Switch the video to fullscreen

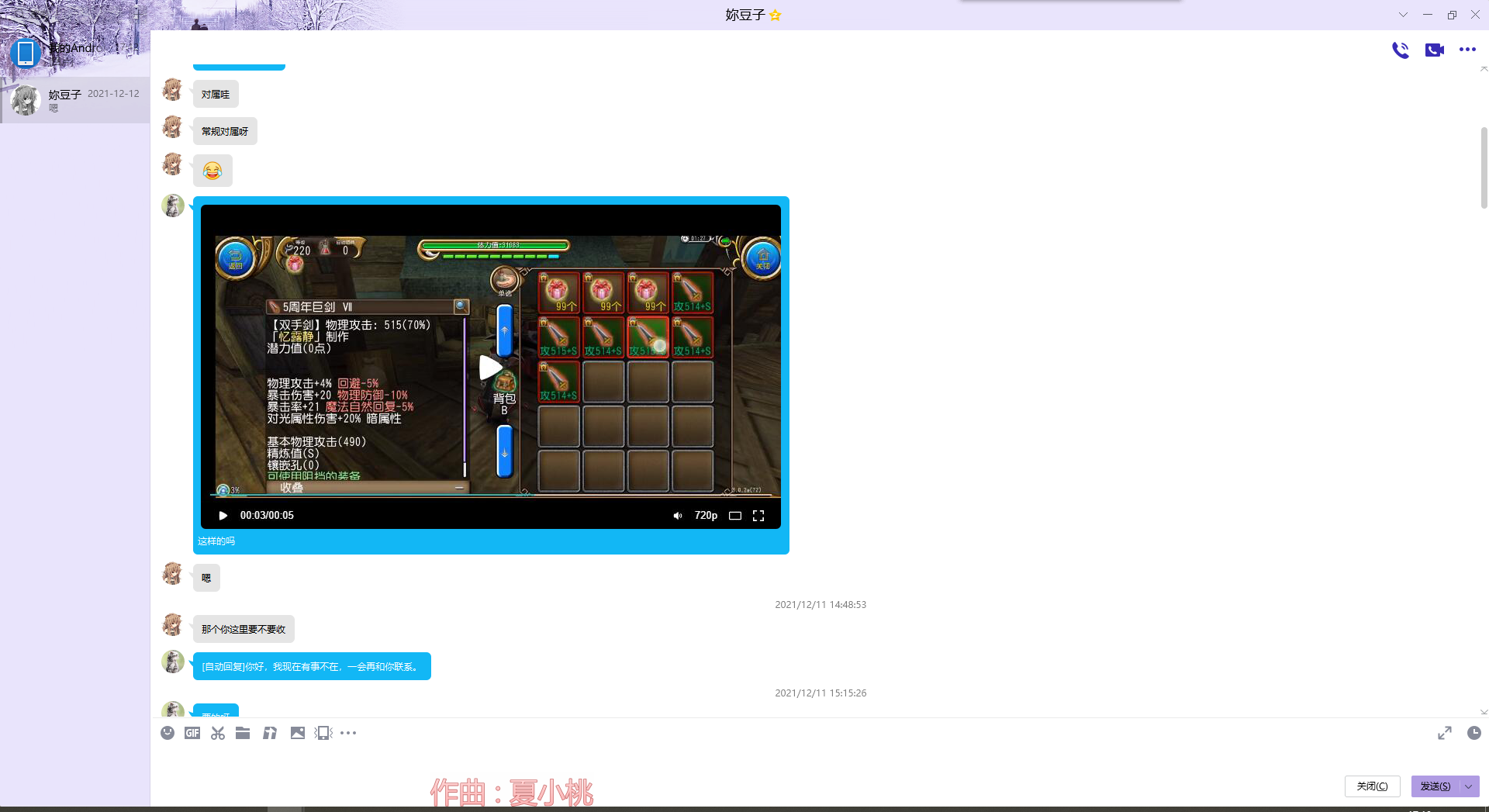click(758, 516)
